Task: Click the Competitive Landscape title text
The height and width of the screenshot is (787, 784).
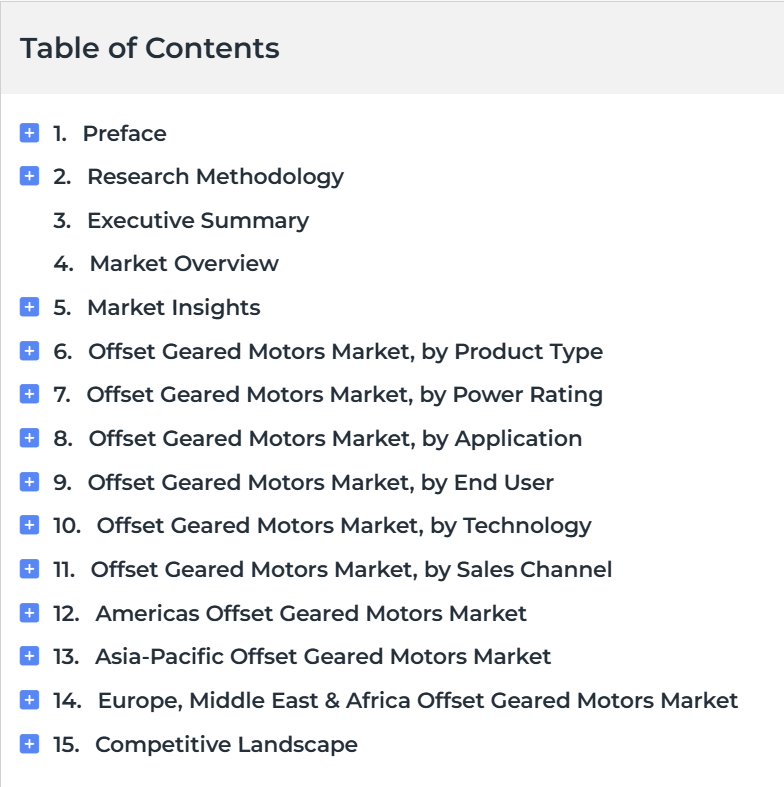Action: coord(226,745)
